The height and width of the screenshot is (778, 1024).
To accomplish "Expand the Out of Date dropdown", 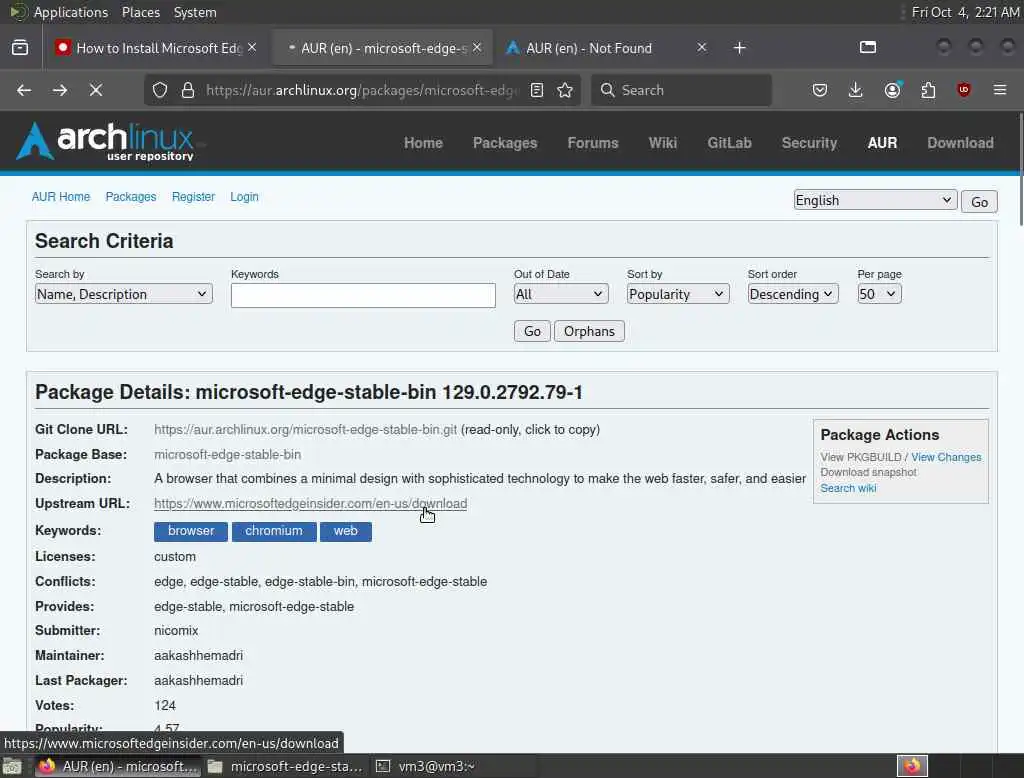I will (x=560, y=294).
